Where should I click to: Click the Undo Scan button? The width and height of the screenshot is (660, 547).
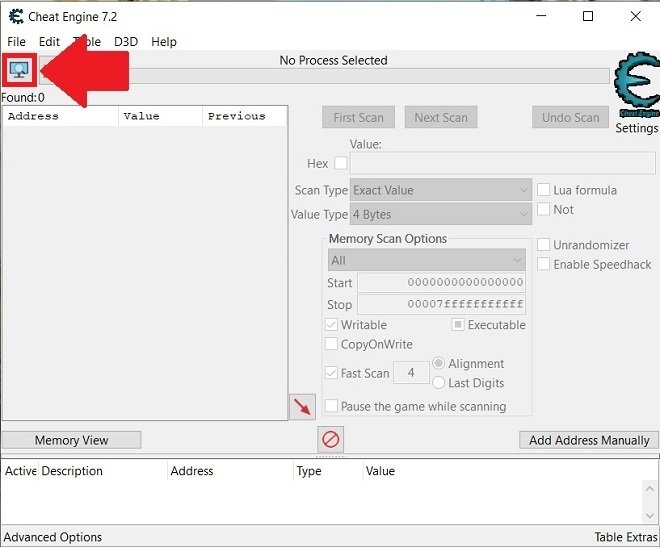pyautogui.click(x=570, y=117)
